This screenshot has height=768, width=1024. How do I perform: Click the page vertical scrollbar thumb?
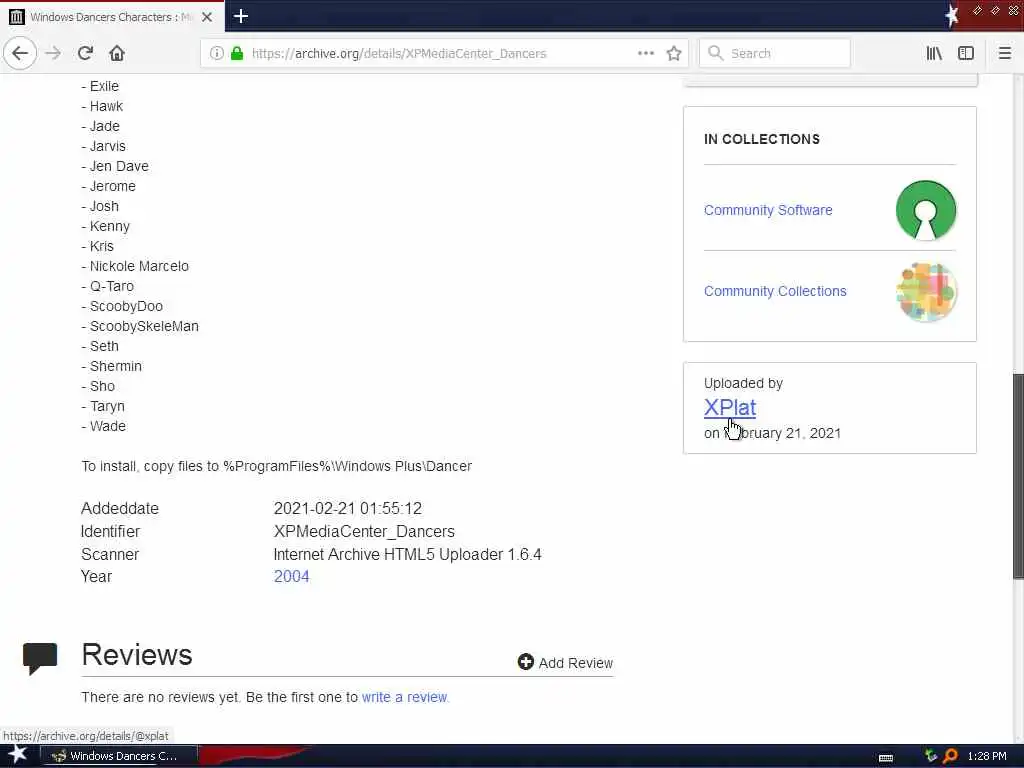click(x=1017, y=475)
